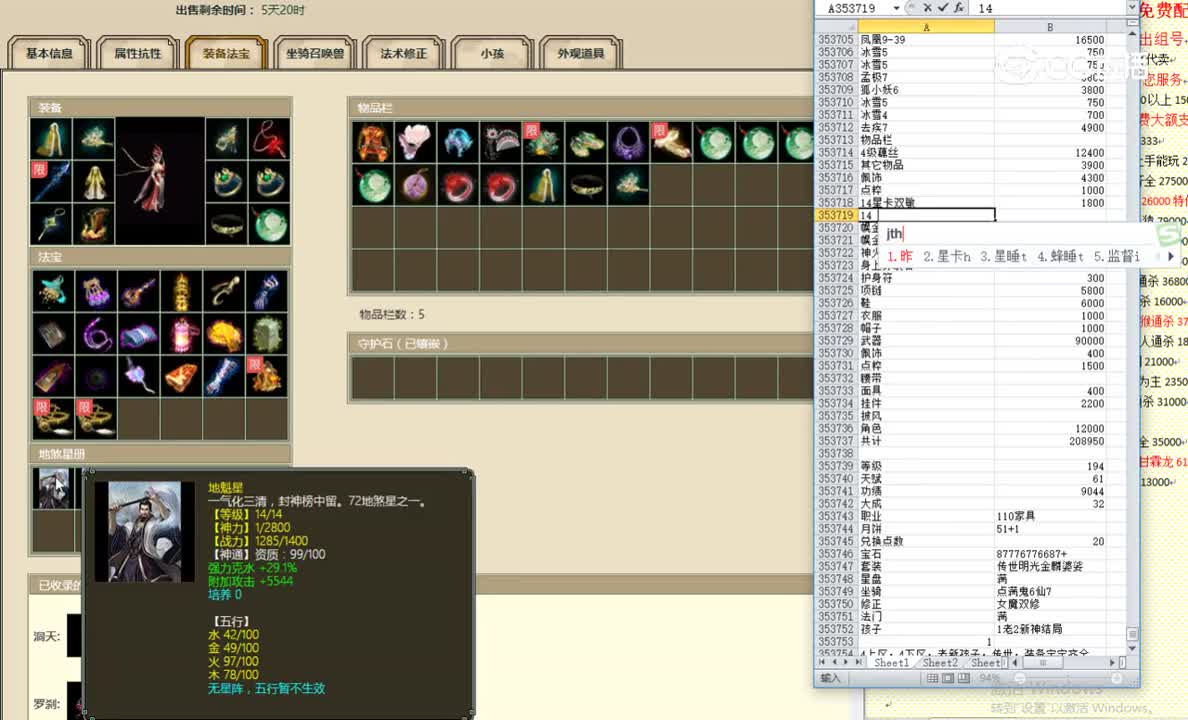Click the golden boots equipment icon
The height and width of the screenshot is (720, 1188).
(x=94, y=224)
